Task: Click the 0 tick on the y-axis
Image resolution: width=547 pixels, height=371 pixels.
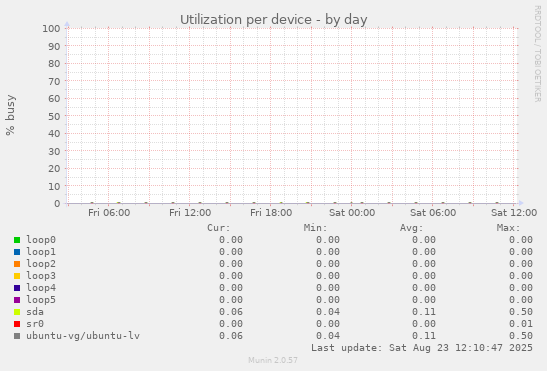Action: 58,203
